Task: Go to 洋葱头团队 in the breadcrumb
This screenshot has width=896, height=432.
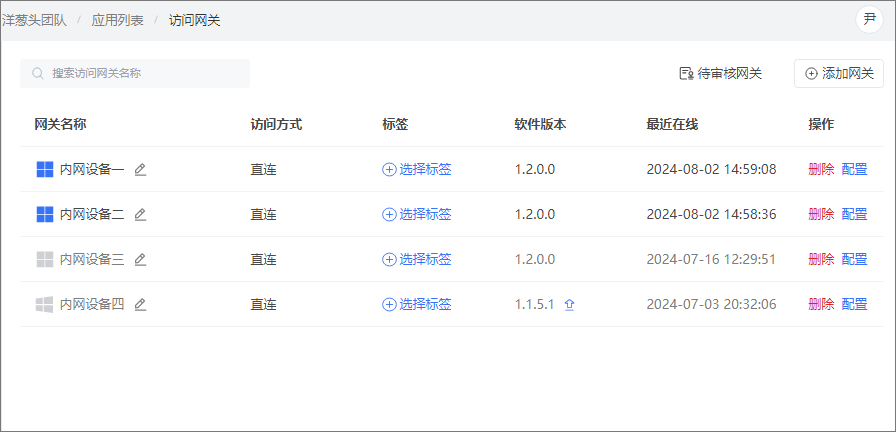Action: click(x=34, y=21)
